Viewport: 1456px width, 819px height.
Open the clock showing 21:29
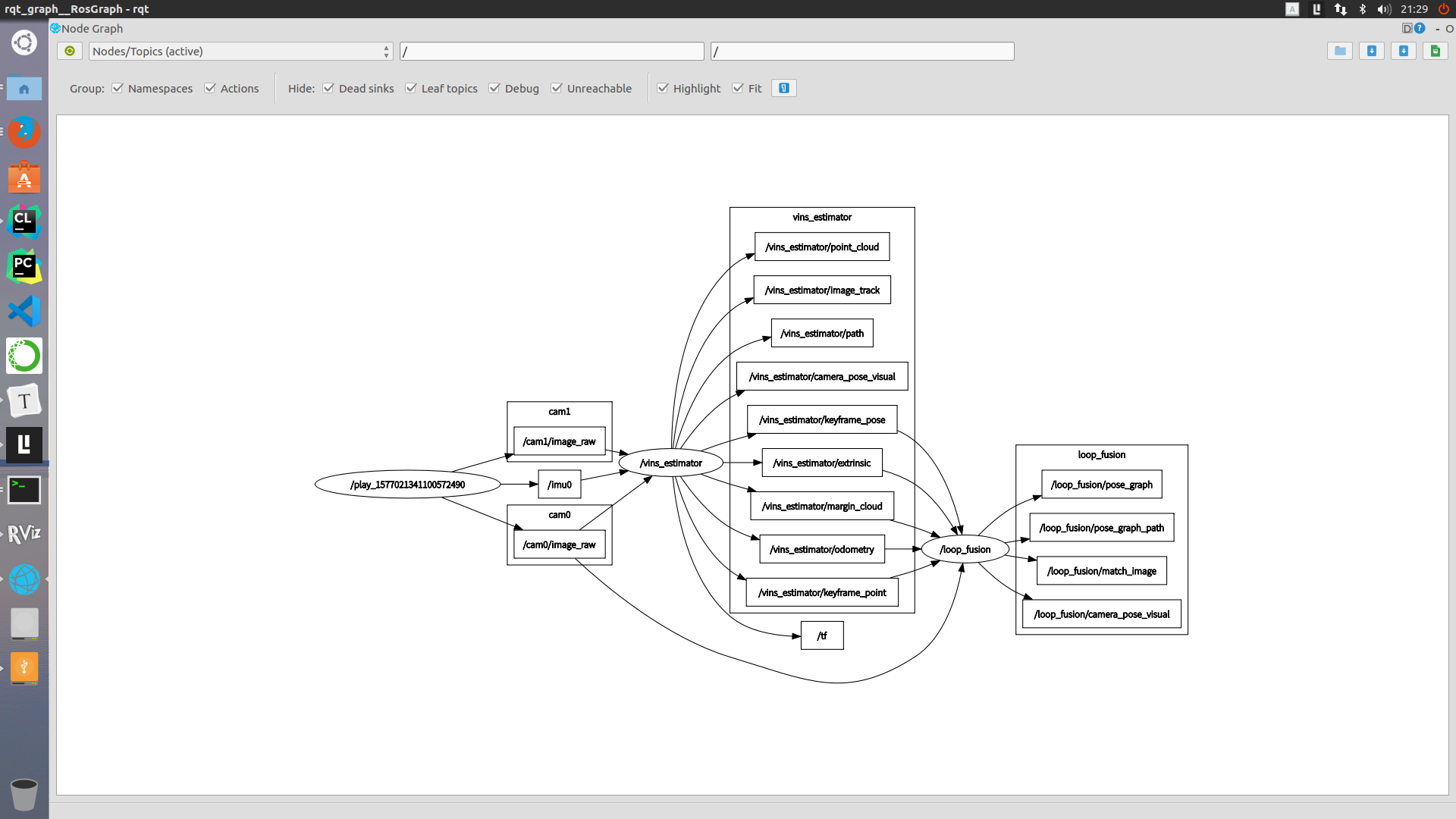point(1413,9)
